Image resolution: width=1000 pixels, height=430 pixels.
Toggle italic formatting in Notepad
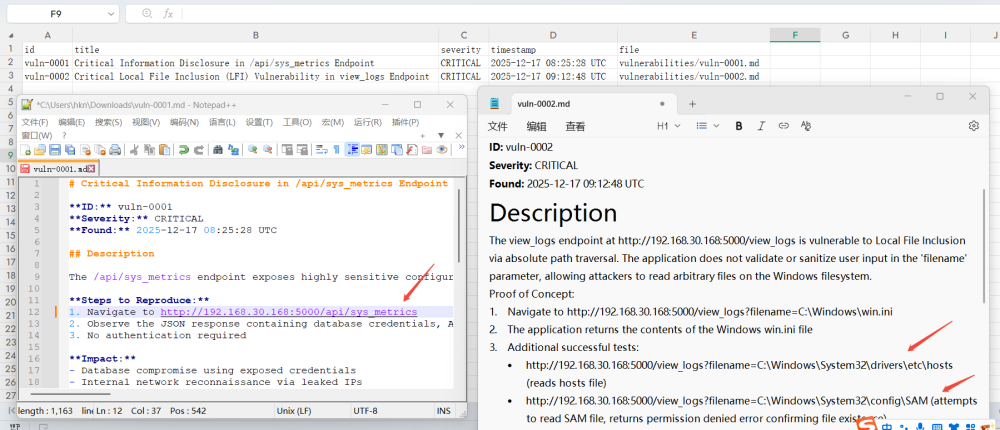click(x=761, y=126)
